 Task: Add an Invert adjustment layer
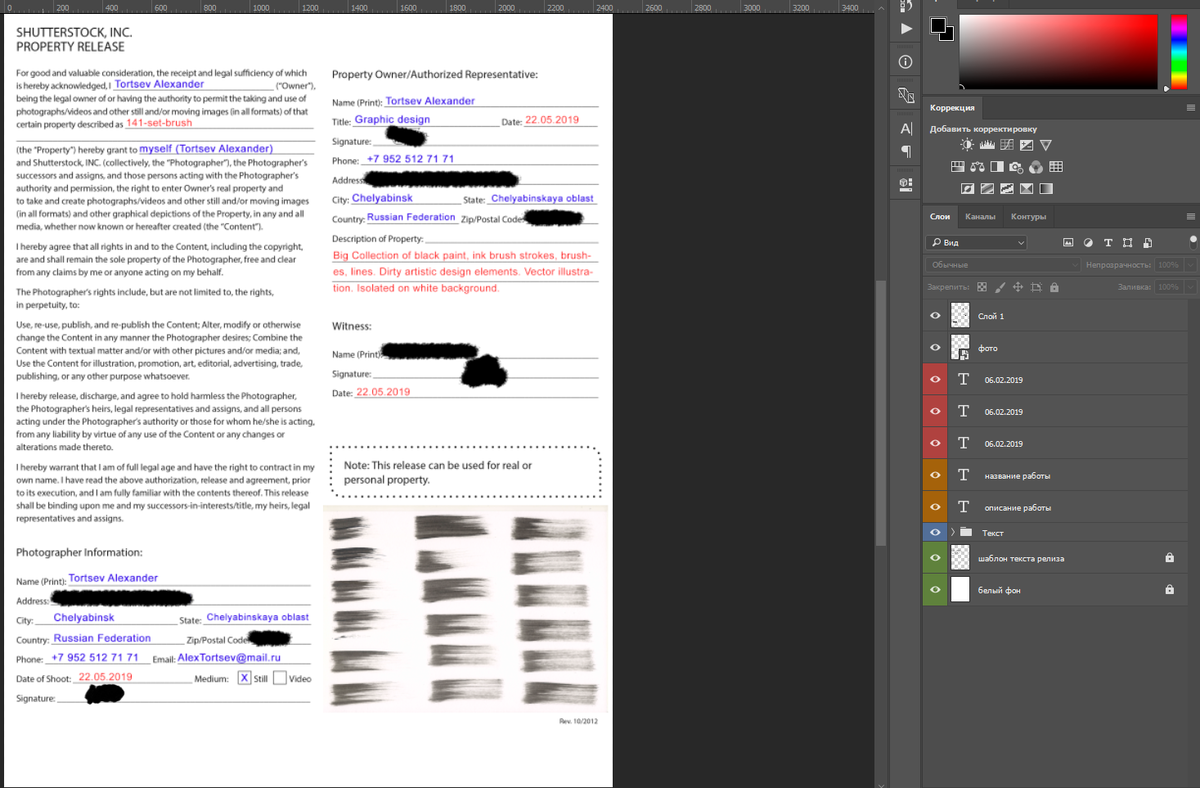tap(967, 188)
